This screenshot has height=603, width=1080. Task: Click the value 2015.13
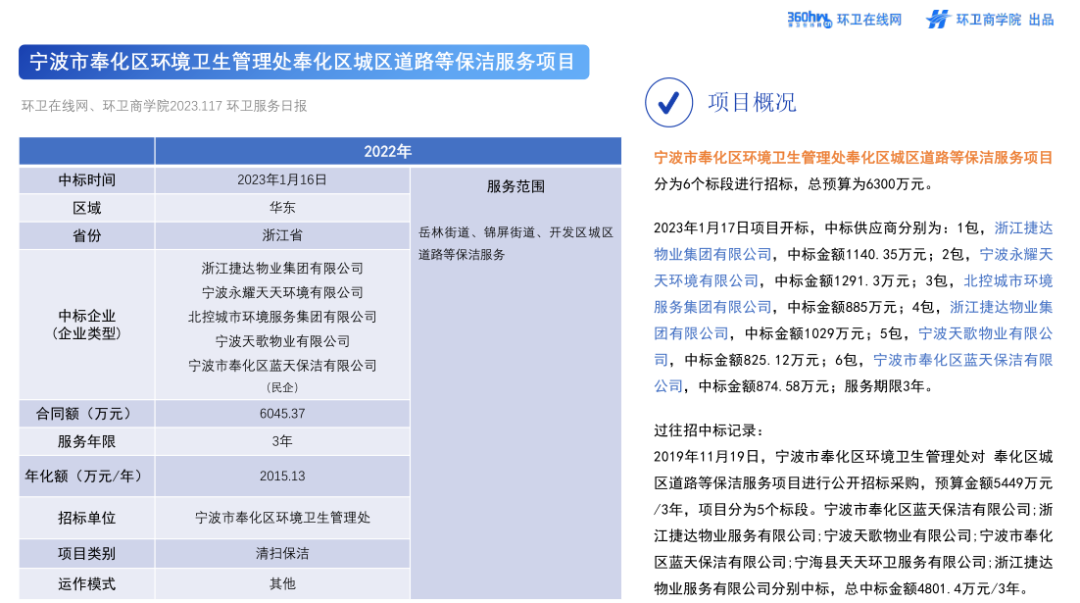[282, 476]
